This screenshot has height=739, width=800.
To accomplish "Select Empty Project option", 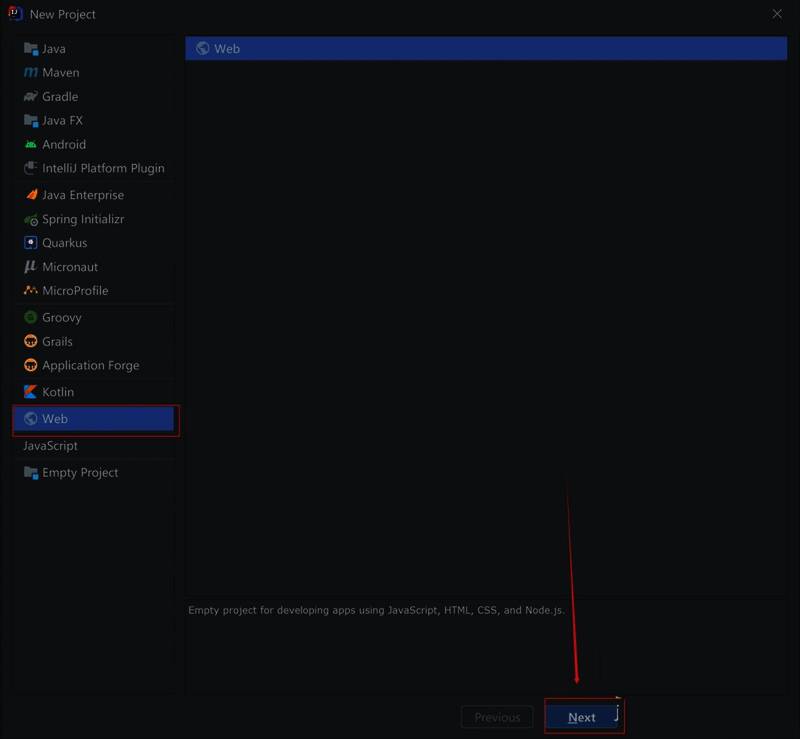I will [80, 473].
